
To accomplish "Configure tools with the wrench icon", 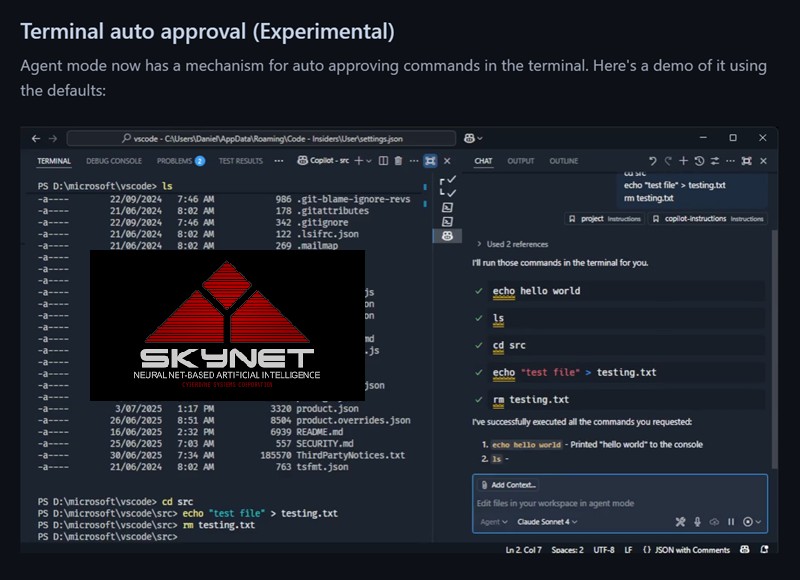I will 680,521.
